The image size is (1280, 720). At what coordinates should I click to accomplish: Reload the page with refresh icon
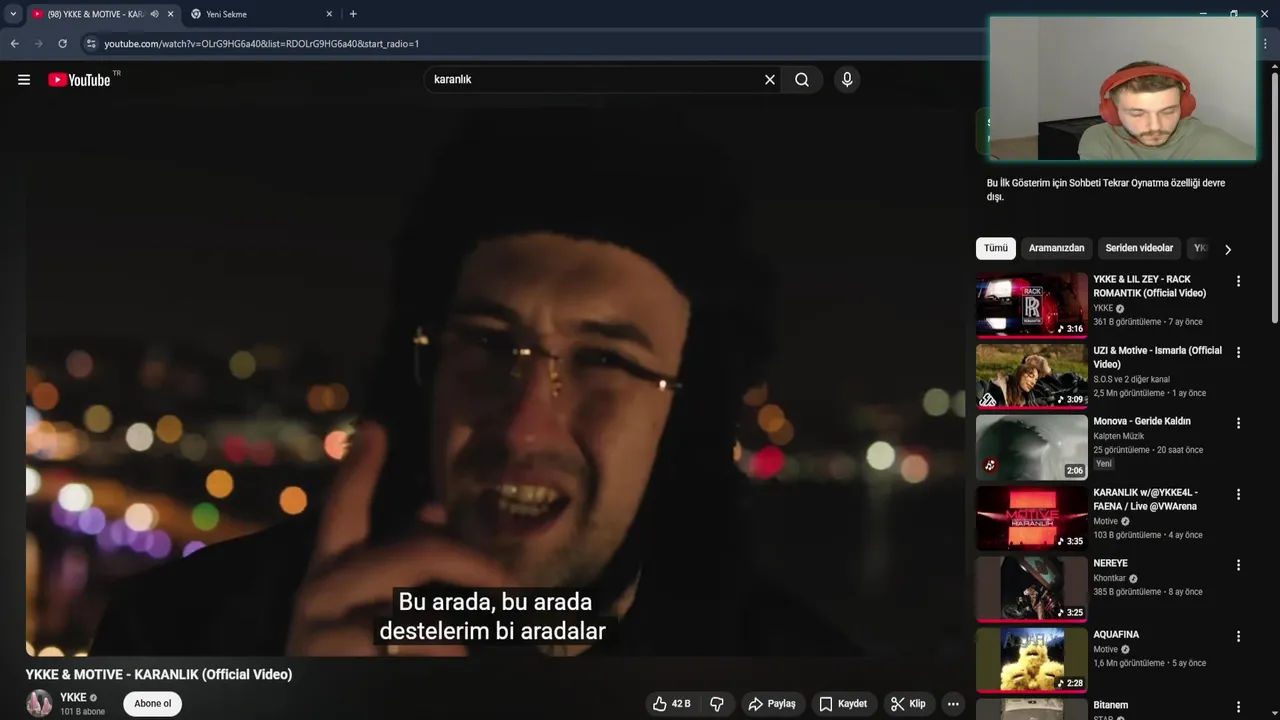pyautogui.click(x=62, y=44)
